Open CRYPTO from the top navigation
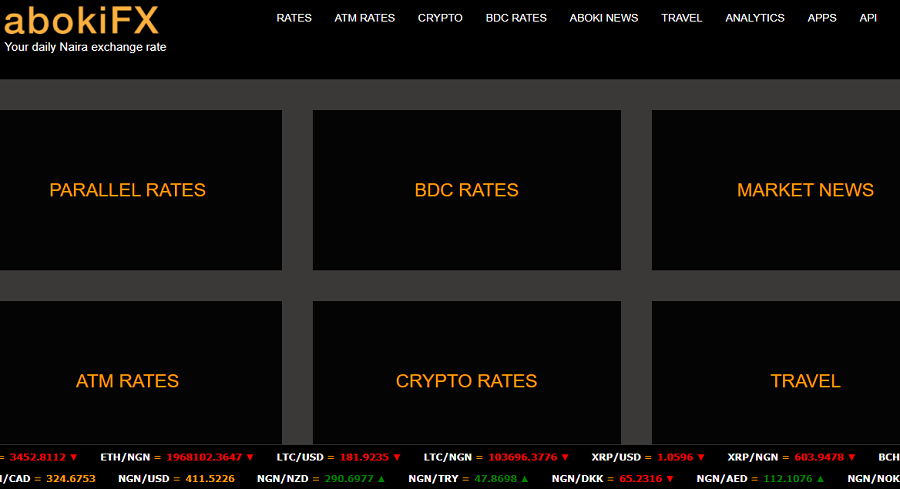 (x=440, y=18)
